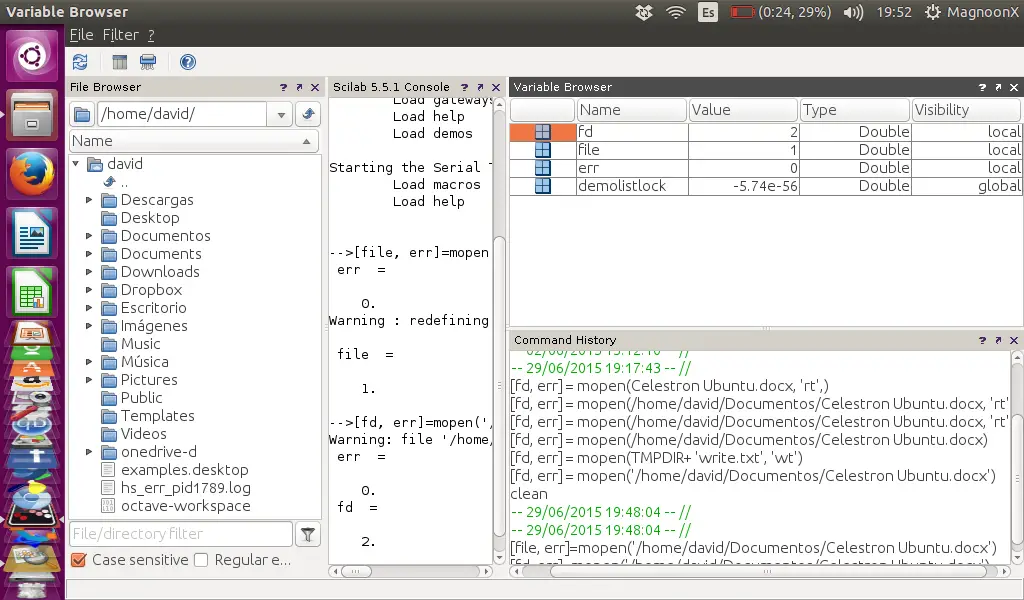1024x600 pixels.
Task: Open LibreOffice Writer from the launcher
Action: tap(31, 233)
